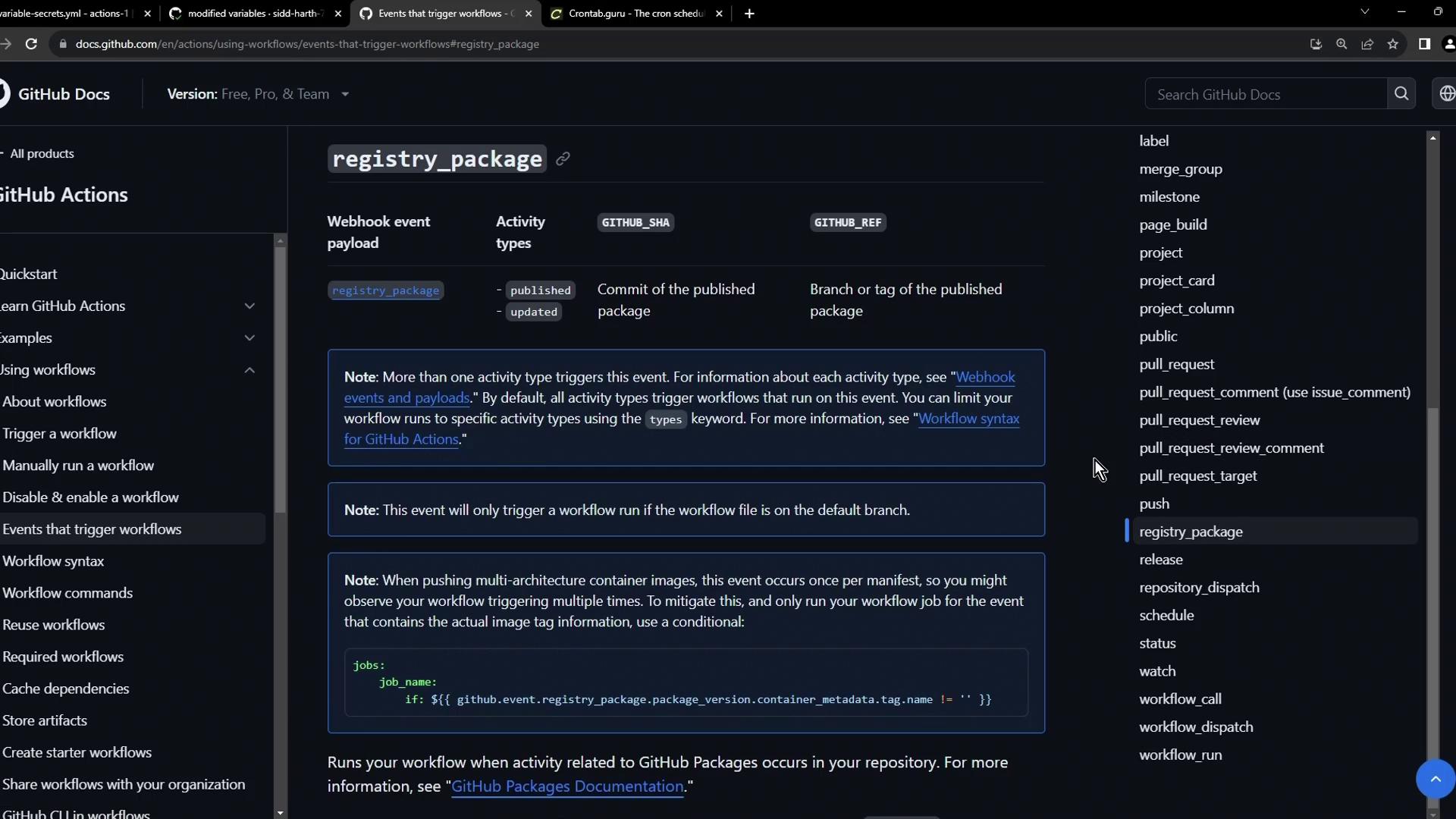This screenshot has height=819, width=1456.
Task: Jump to workflow_dispatch in the right sidebar
Action: coord(1196,726)
